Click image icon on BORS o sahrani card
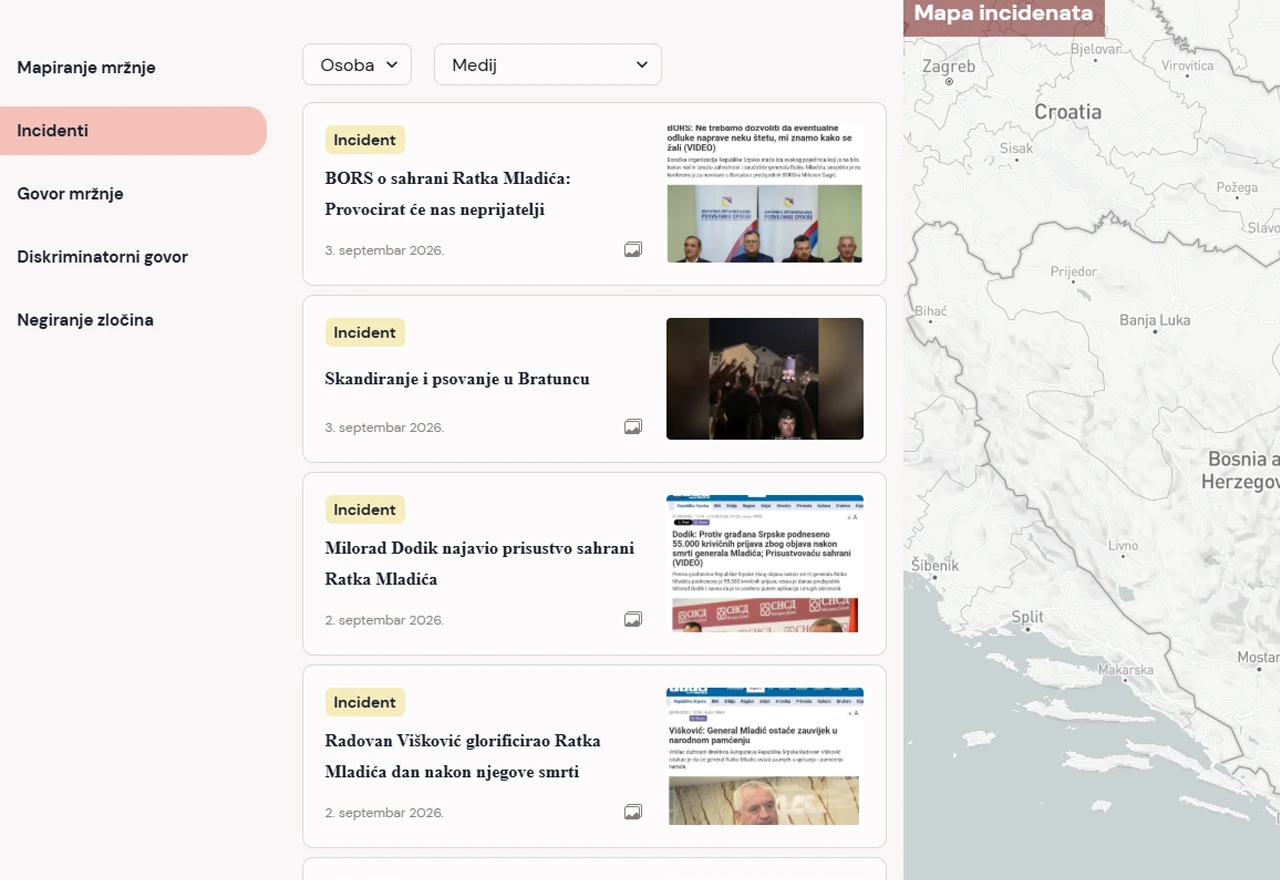 click(x=633, y=250)
